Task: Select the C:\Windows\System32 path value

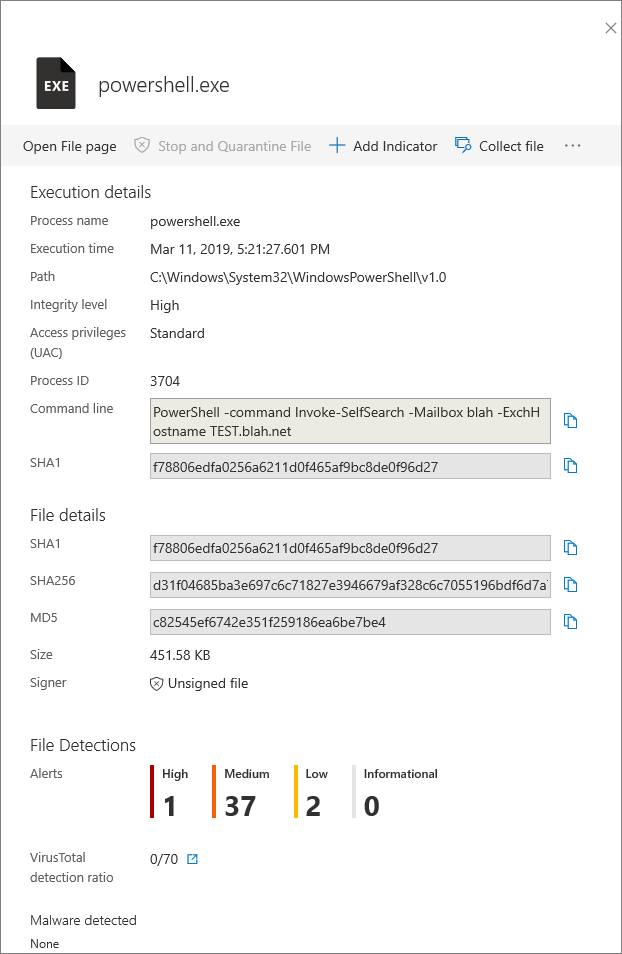Action: coord(298,277)
